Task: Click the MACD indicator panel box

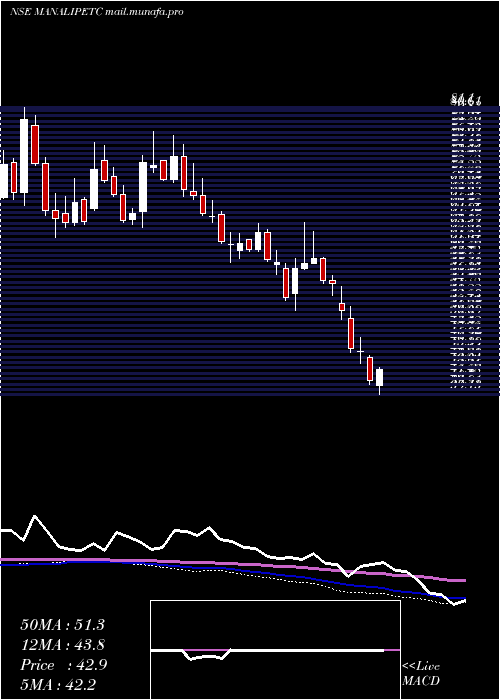Action: pos(275,650)
